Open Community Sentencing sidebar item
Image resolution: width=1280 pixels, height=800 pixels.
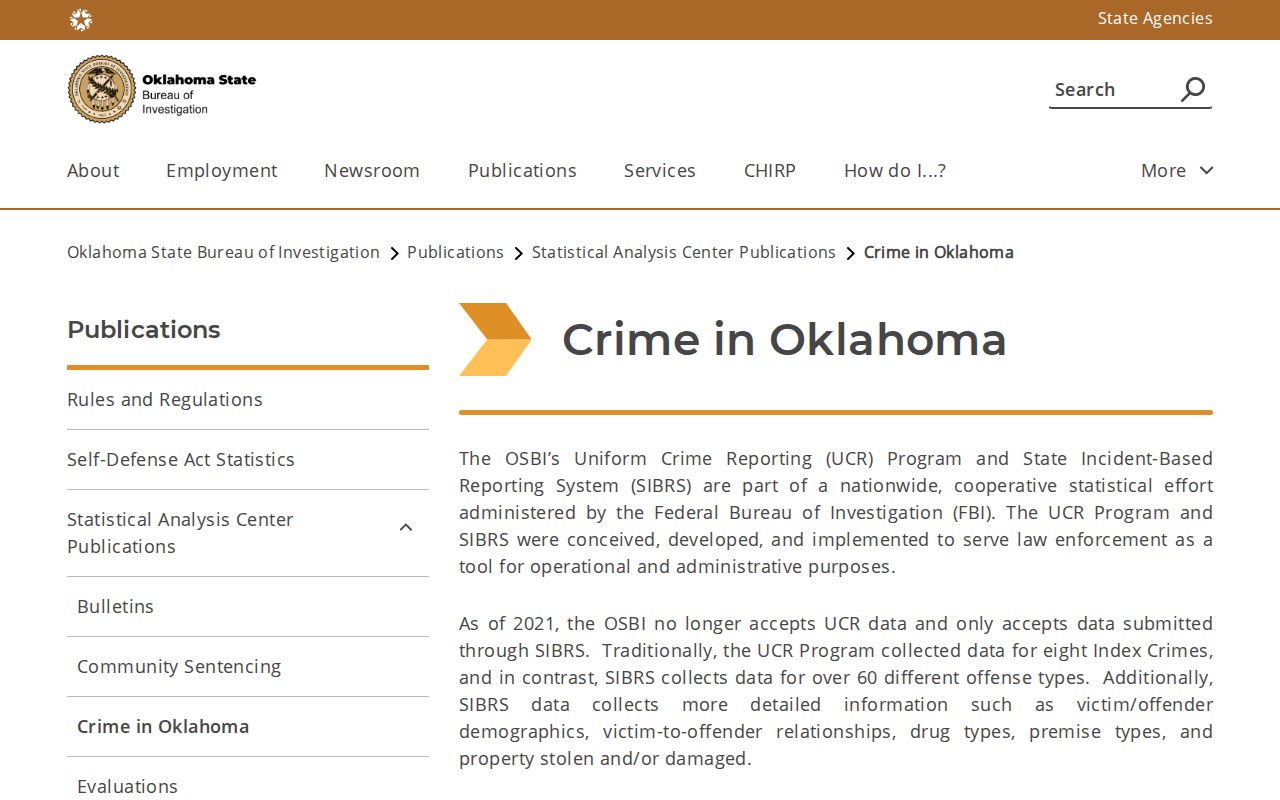tap(179, 666)
